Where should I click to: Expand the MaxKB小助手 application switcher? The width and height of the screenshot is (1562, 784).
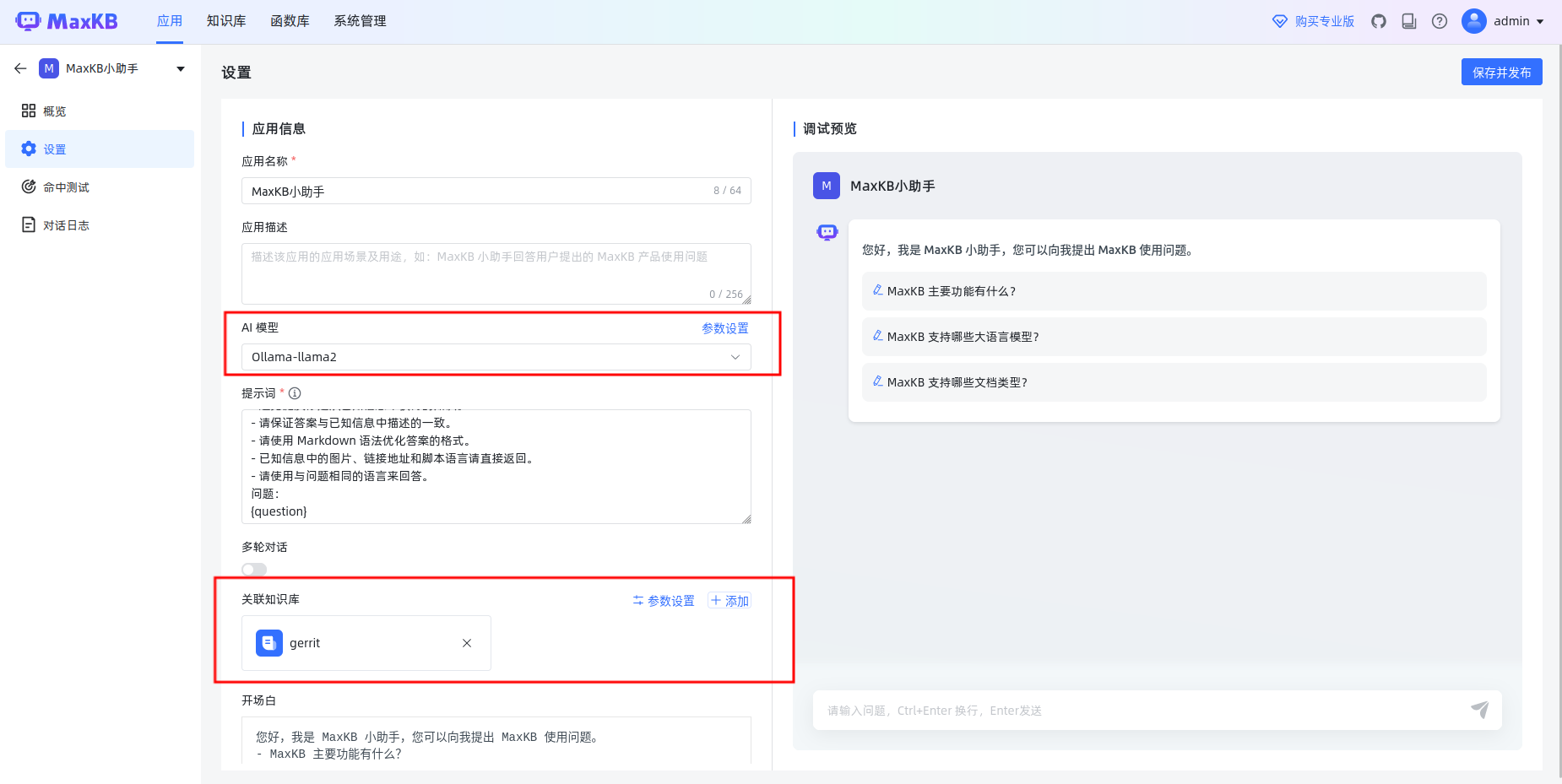[x=181, y=69]
